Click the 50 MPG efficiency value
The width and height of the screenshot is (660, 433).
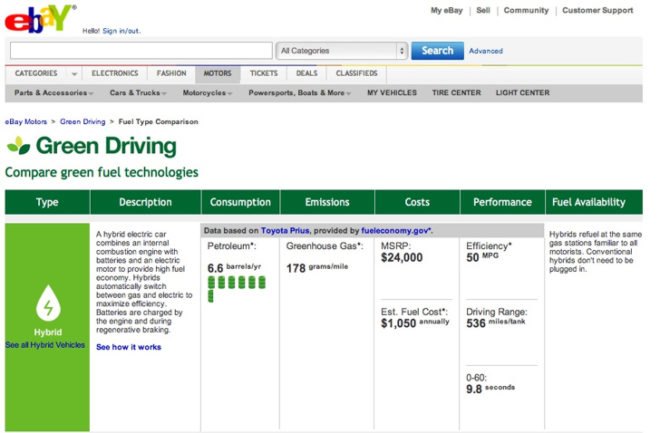point(482,257)
